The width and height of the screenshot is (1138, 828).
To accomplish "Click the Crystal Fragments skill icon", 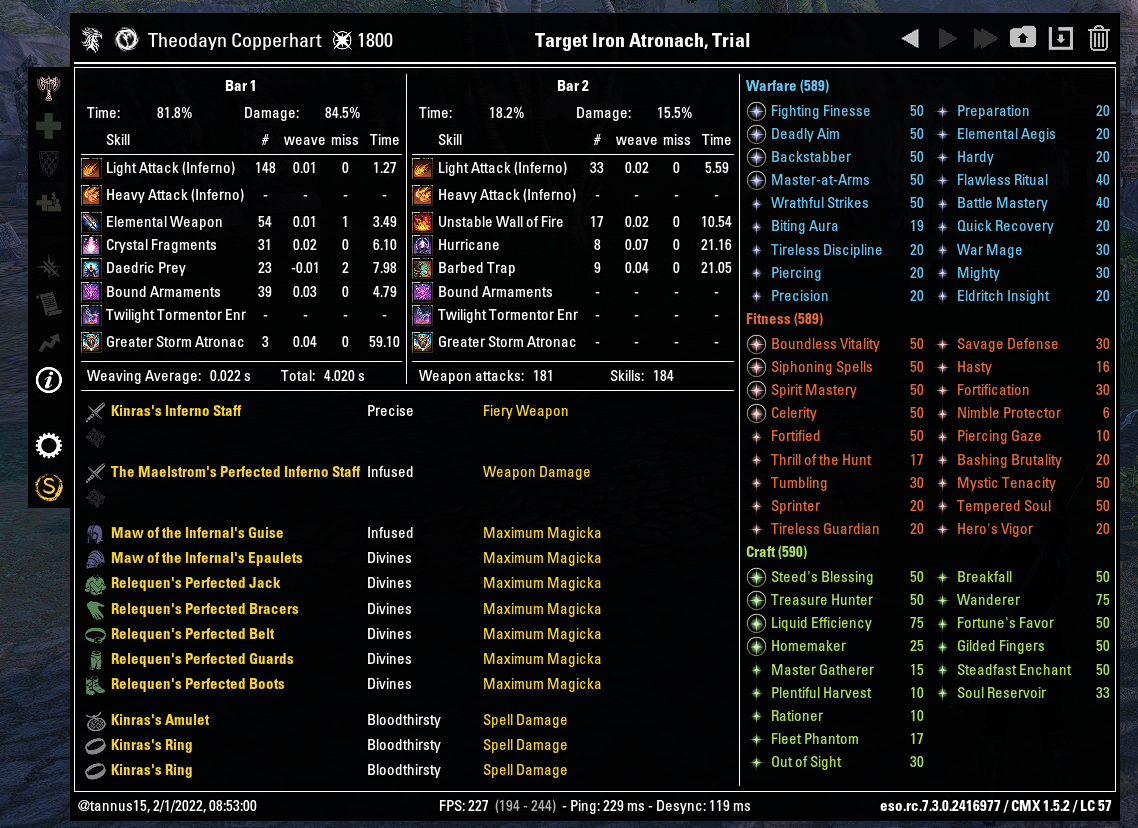I will [x=91, y=245].
